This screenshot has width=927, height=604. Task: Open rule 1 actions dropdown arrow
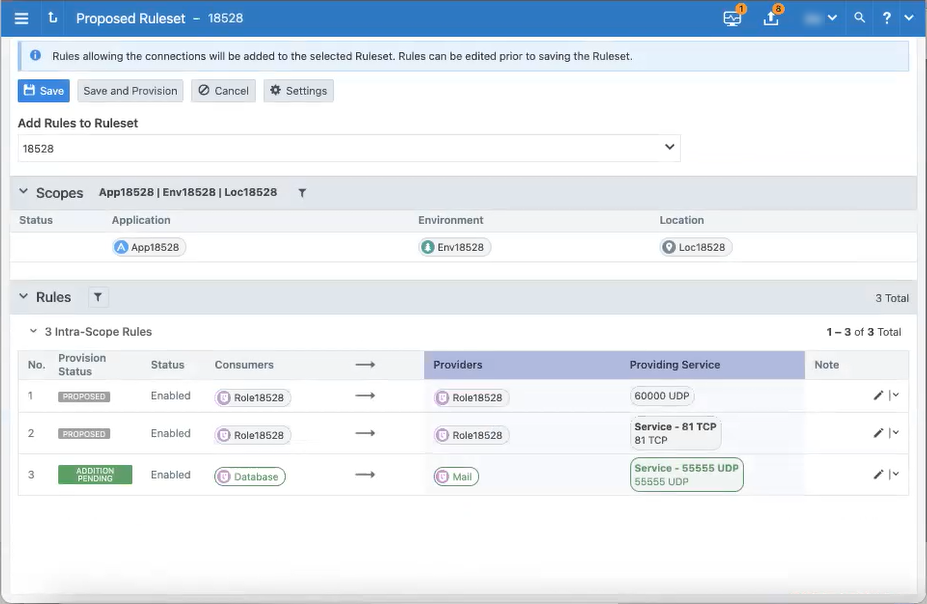point(895,395)
